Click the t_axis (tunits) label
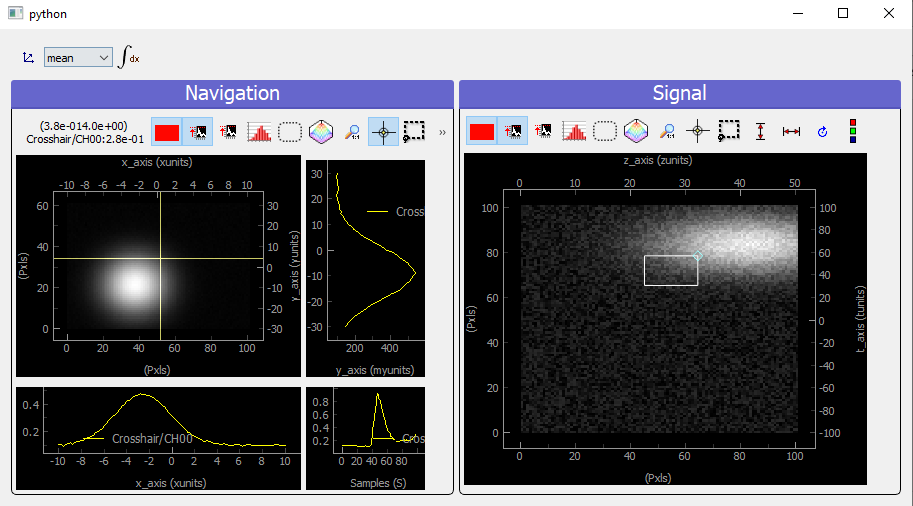Viewport: 913px width, 506px height. coord(861,319)
